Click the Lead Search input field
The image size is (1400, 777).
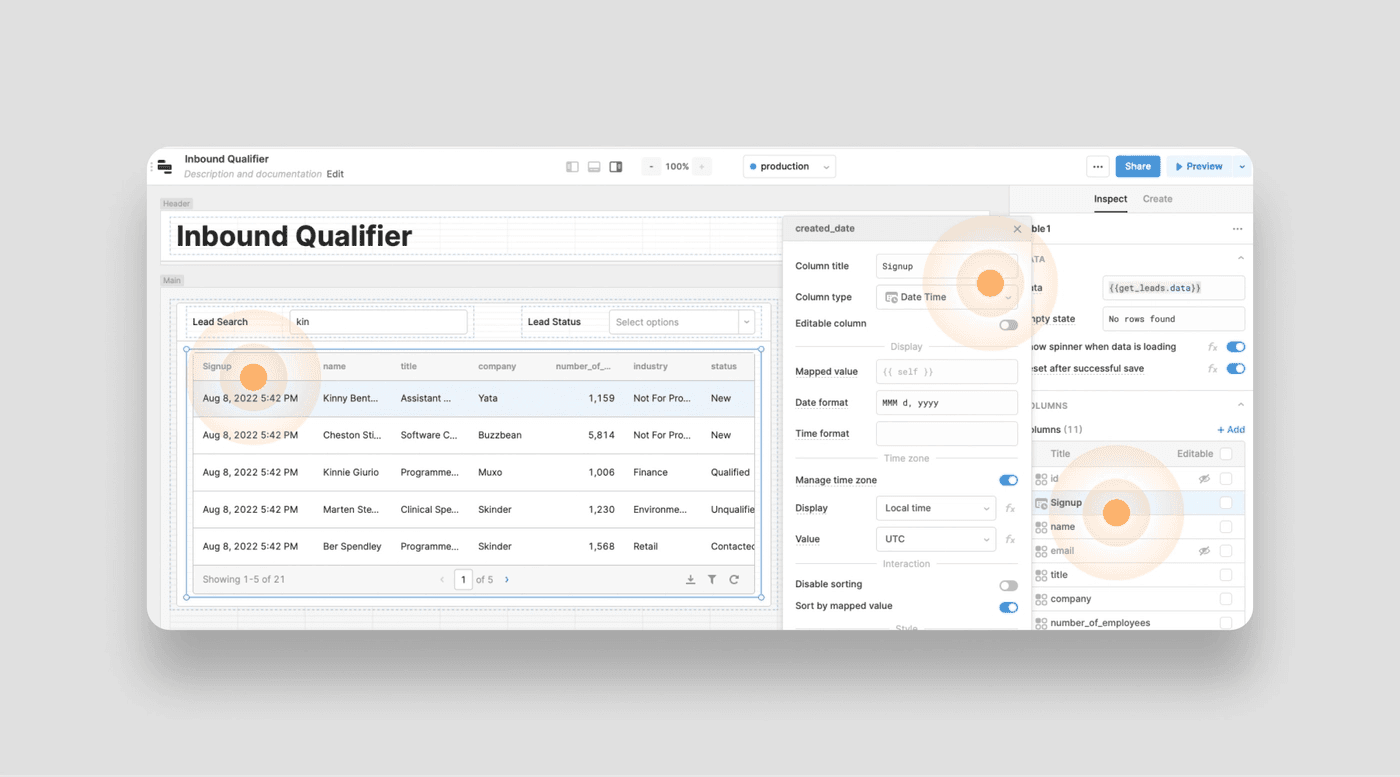(378, 322)
